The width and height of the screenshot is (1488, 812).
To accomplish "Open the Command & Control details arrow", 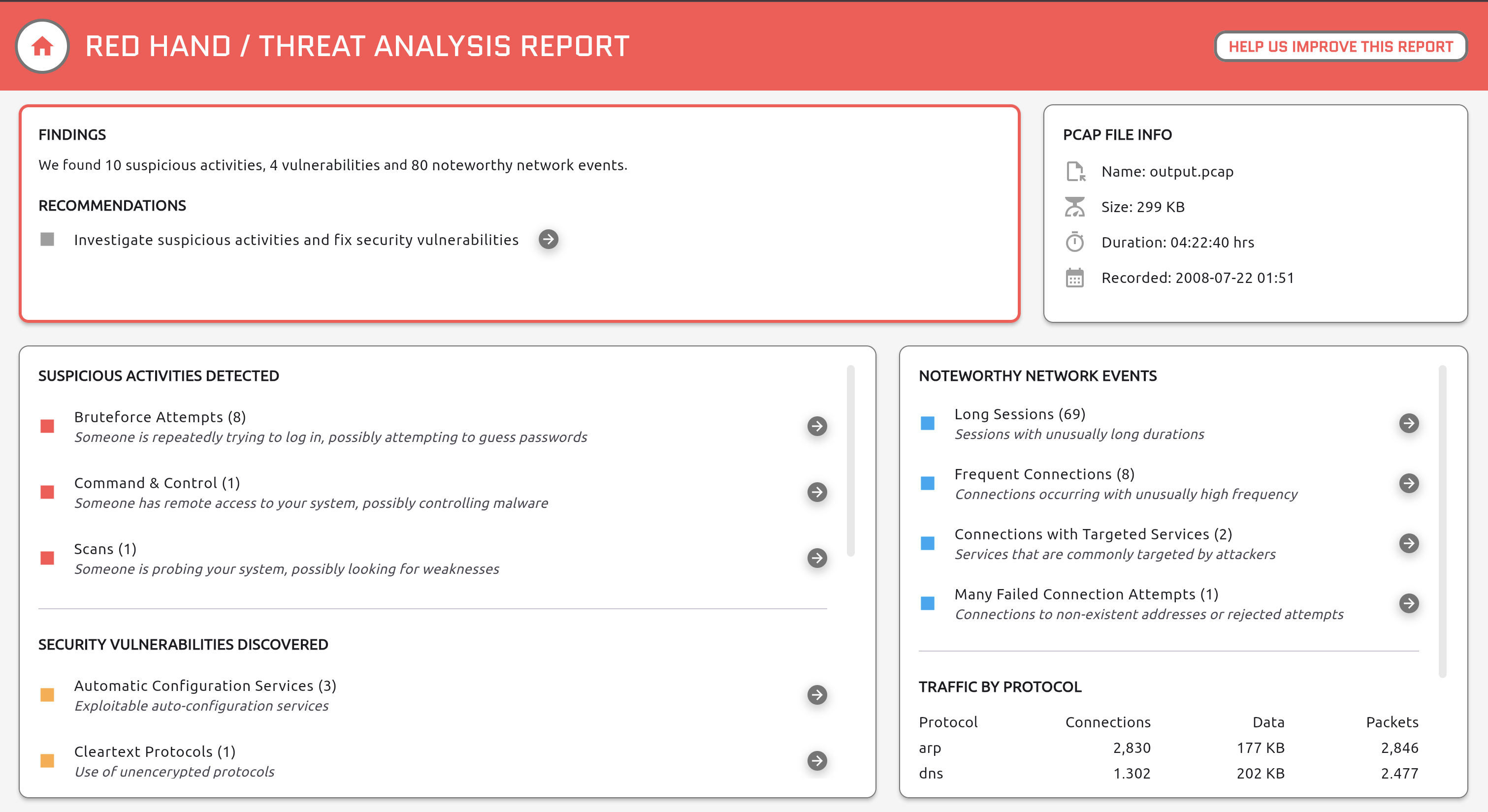I will click(817, 492).
